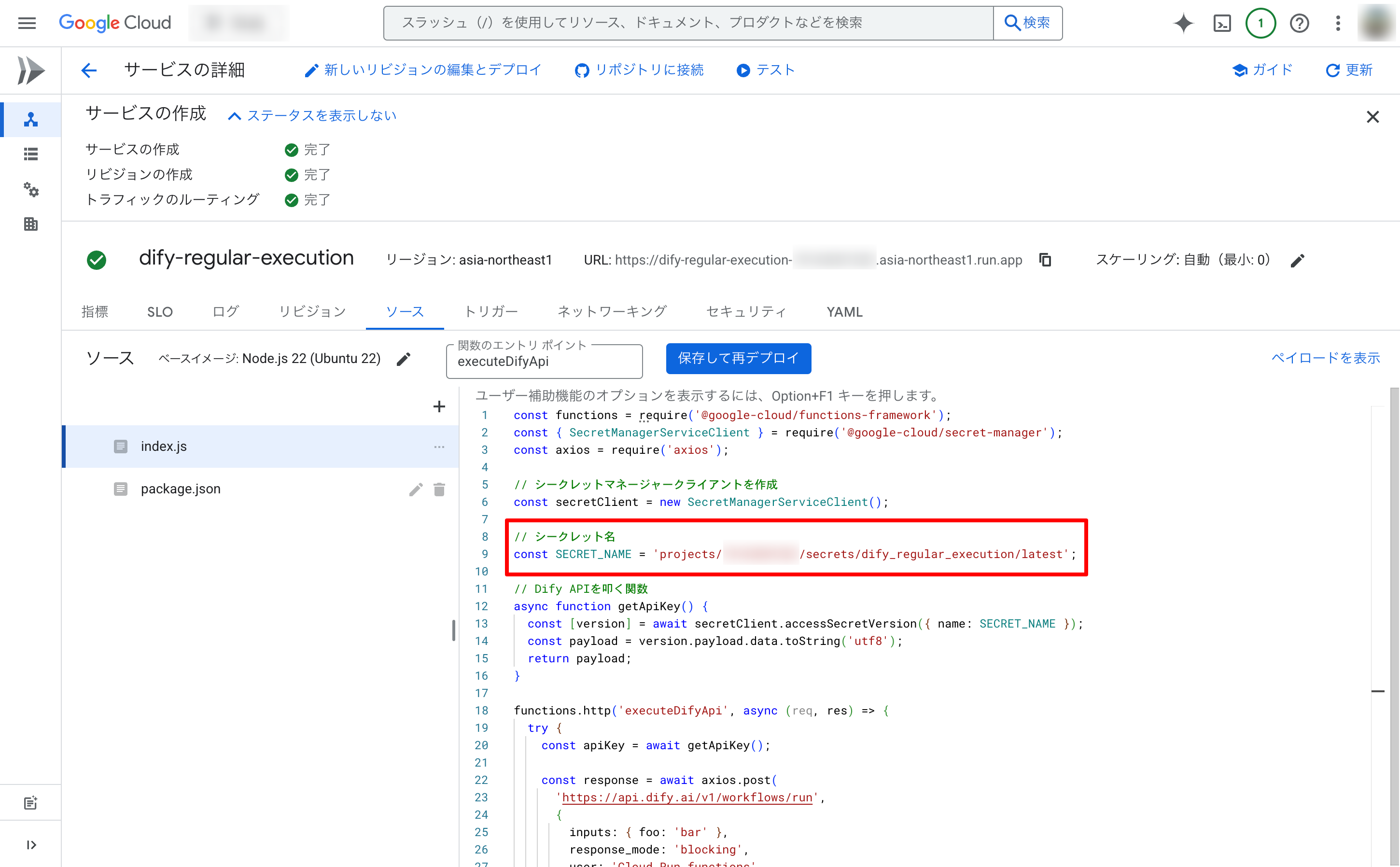Copy the service URL to clipboard
The image size is (1400, 867).
[x=1045, y=260]
